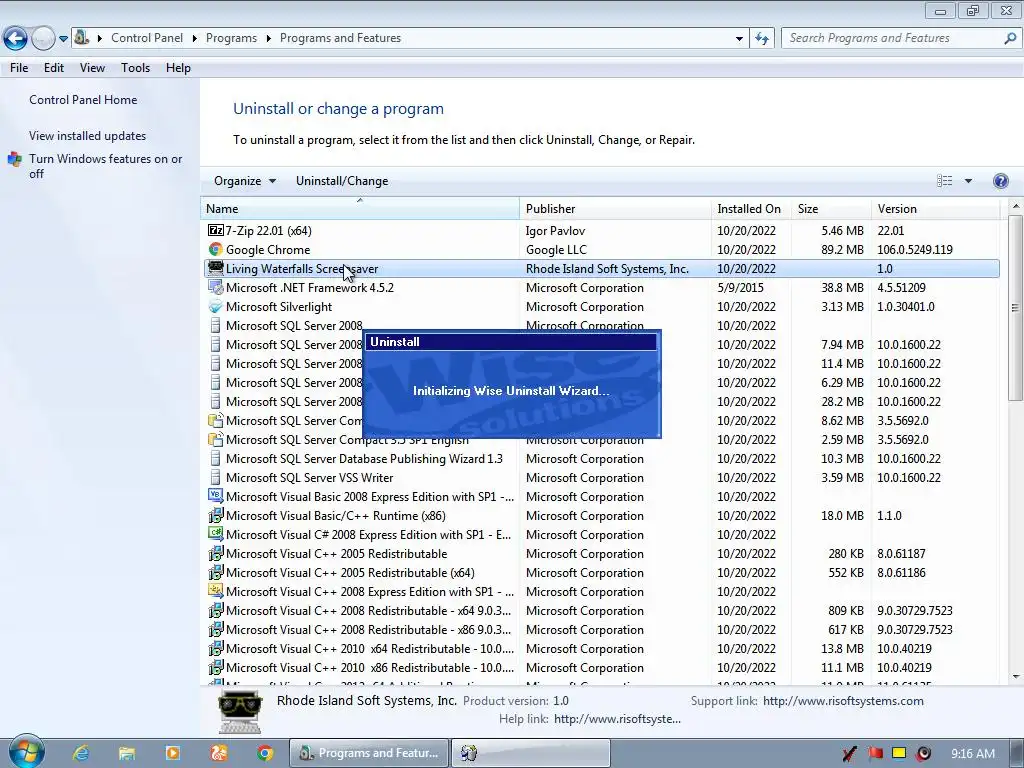Image resolution: width=1024 pixels, height=768 pixels.
Task: Click the change view icon in toolbar
Action: (944, 181)
